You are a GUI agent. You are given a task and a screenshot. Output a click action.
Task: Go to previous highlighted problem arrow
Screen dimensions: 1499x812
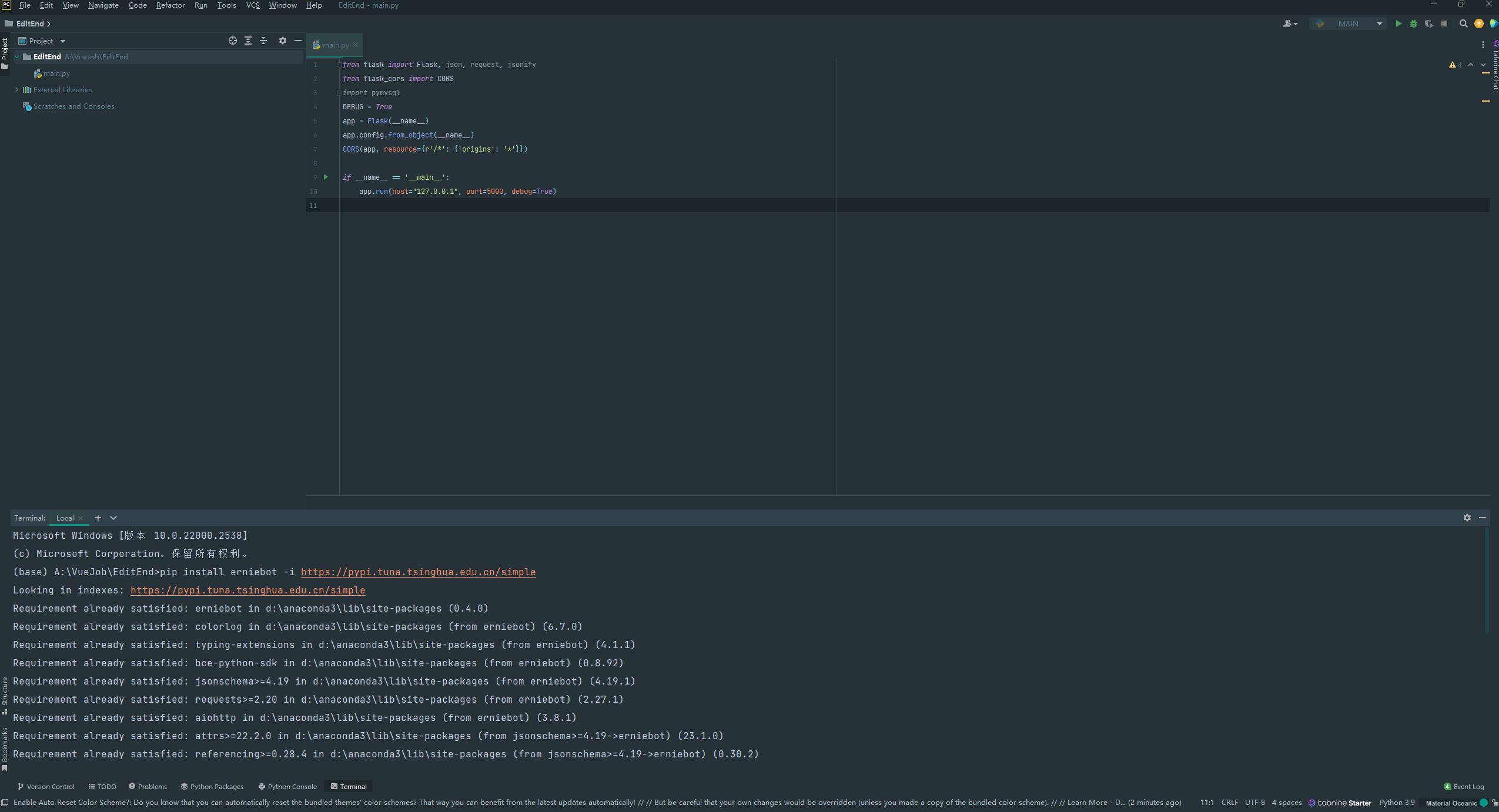coord(1471,65)
